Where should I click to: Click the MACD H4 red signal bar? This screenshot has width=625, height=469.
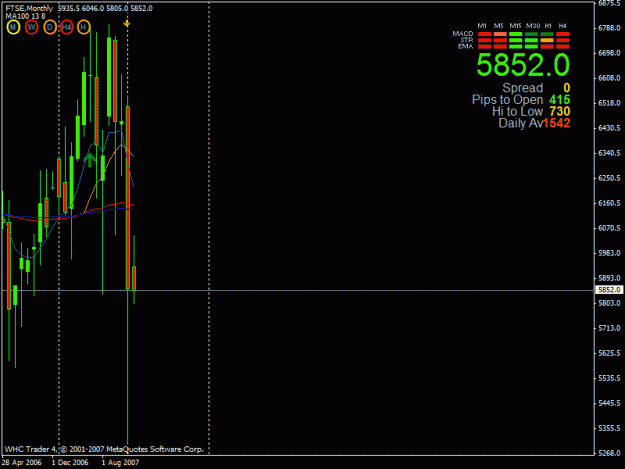pos(563,34)
